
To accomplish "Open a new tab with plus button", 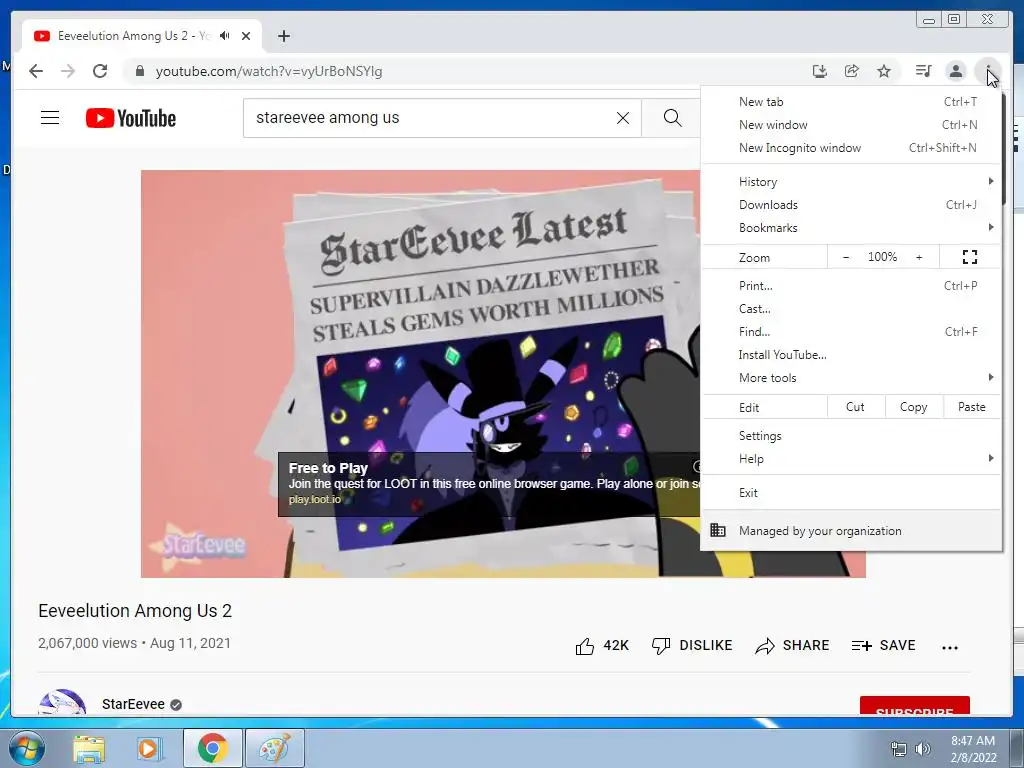I will [x=283, y=36].
